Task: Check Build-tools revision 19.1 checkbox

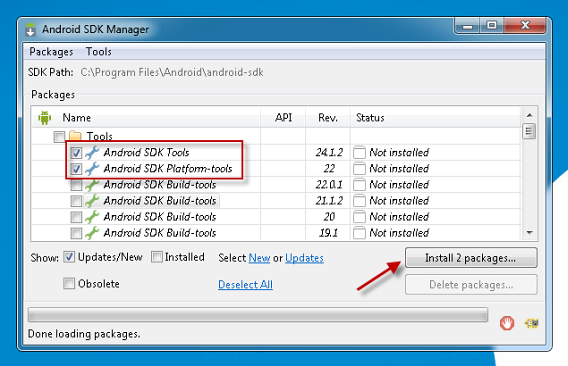Action: 76,233
